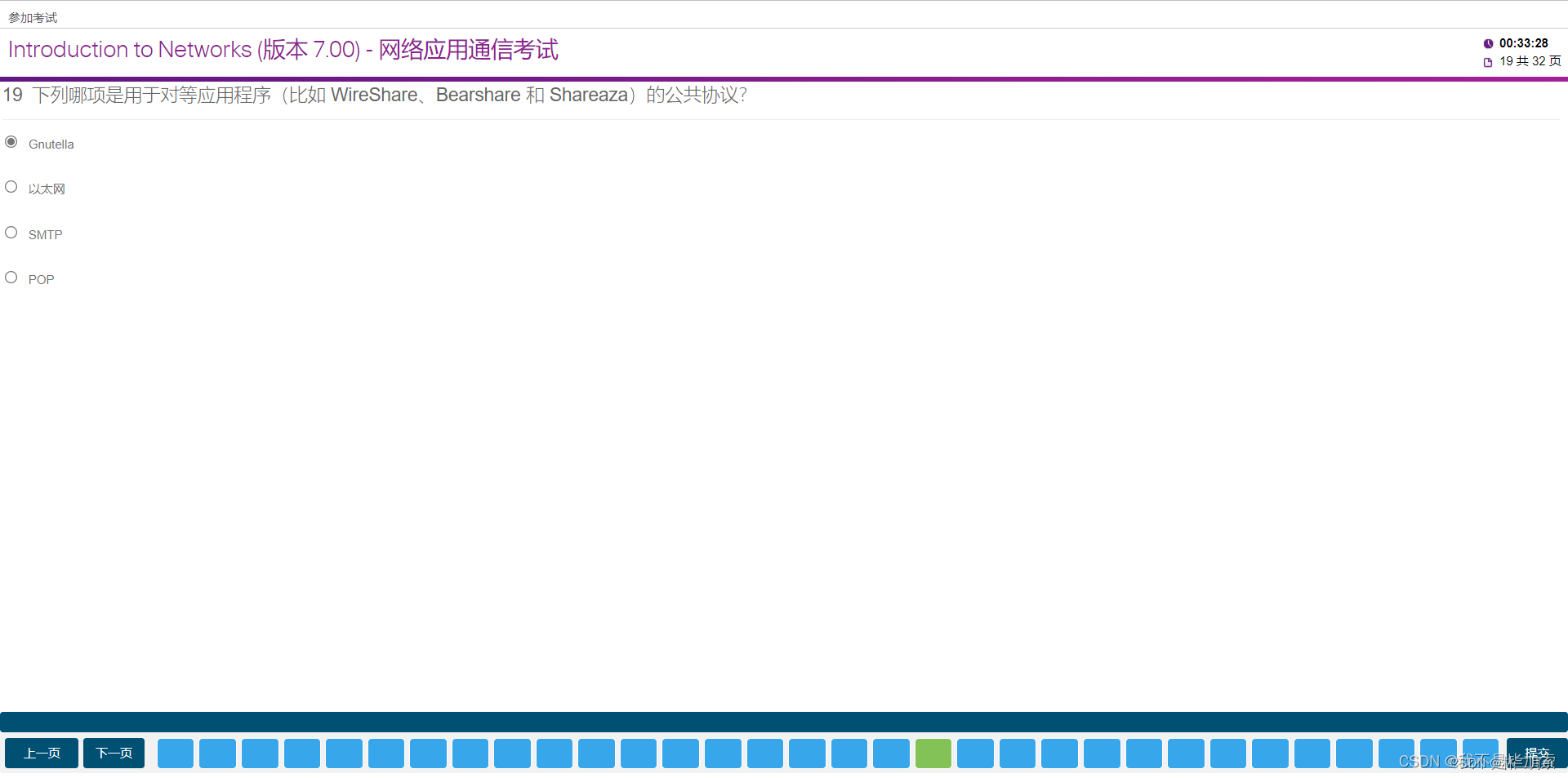Screen dimensions: 1568x778
Task: Jump to question page 18 square
Action: point(891,753)
